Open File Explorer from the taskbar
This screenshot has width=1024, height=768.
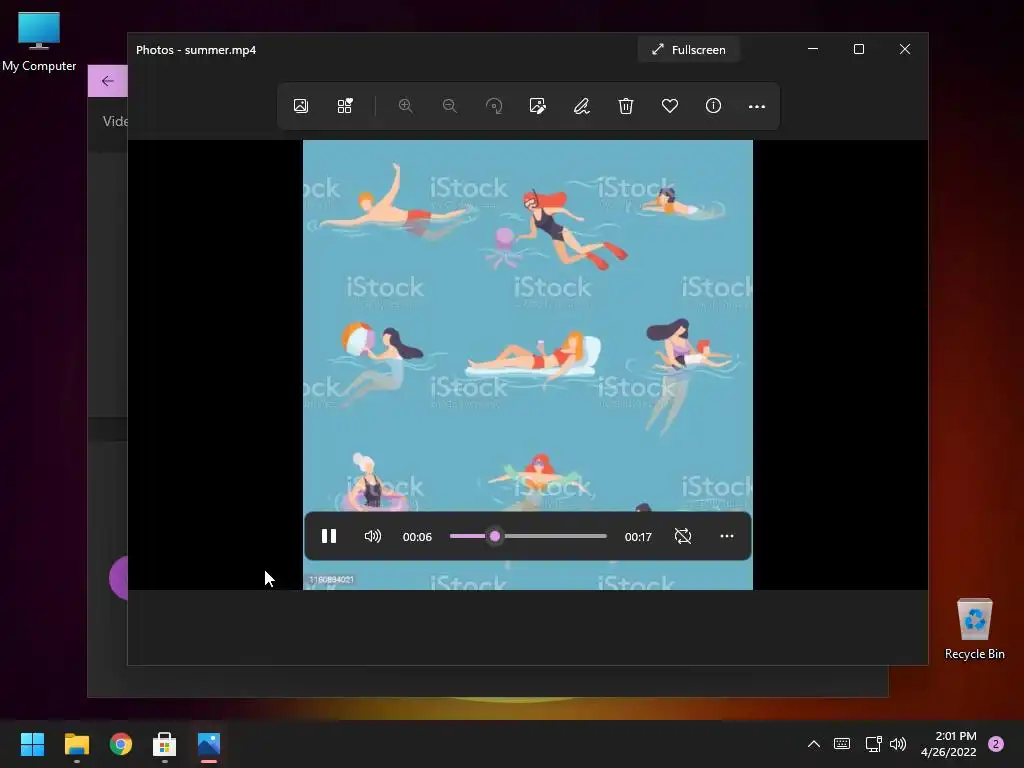point(76,744)
